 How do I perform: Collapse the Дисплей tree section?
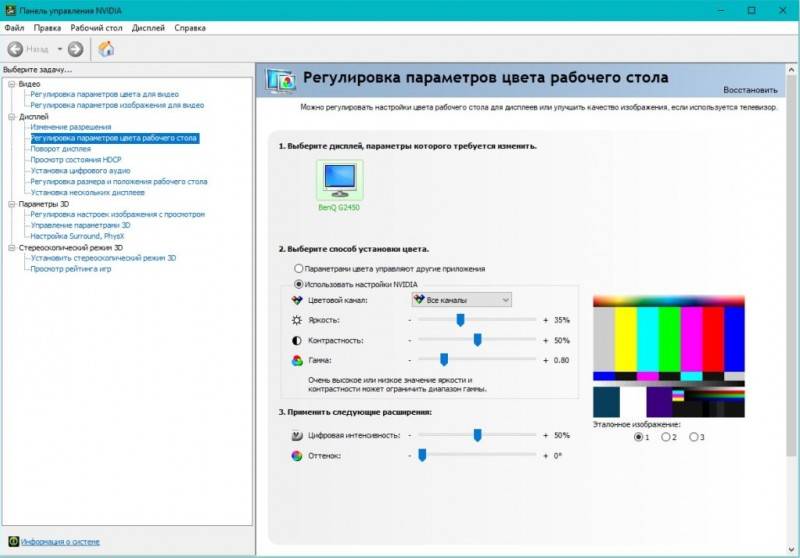12,117
